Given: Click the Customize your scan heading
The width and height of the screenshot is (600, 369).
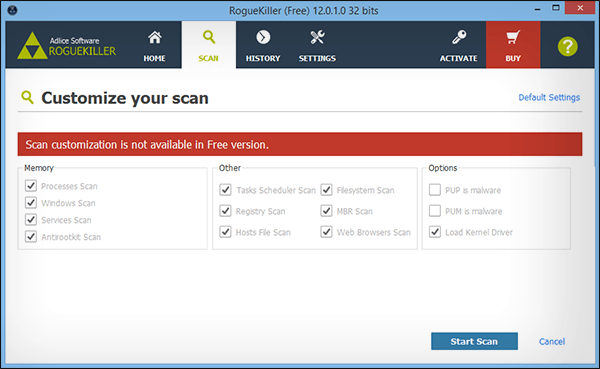Looking at the screenshot, I should pos(125,98).
